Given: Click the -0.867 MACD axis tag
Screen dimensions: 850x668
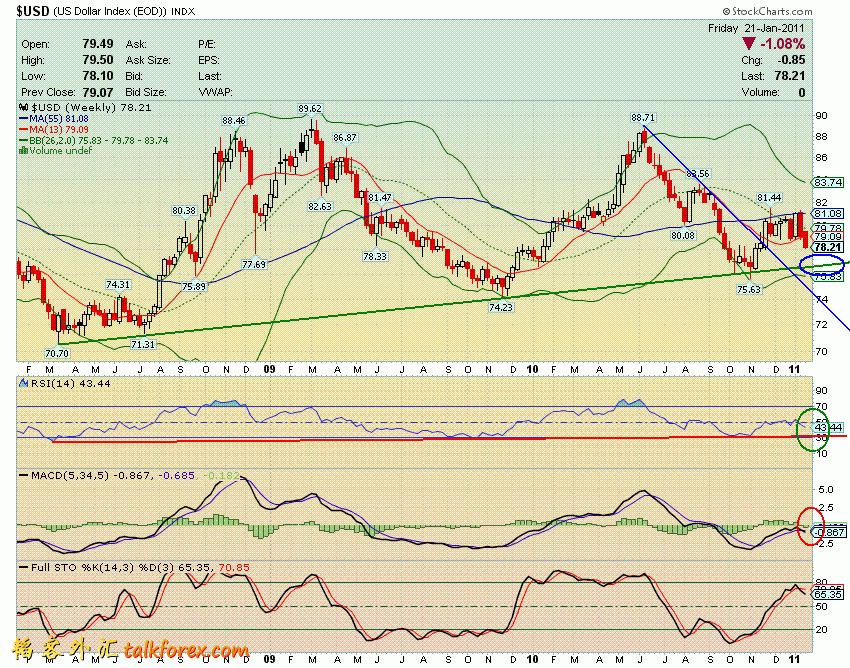Looking at the screenshot, I should [x=829, y=532].
